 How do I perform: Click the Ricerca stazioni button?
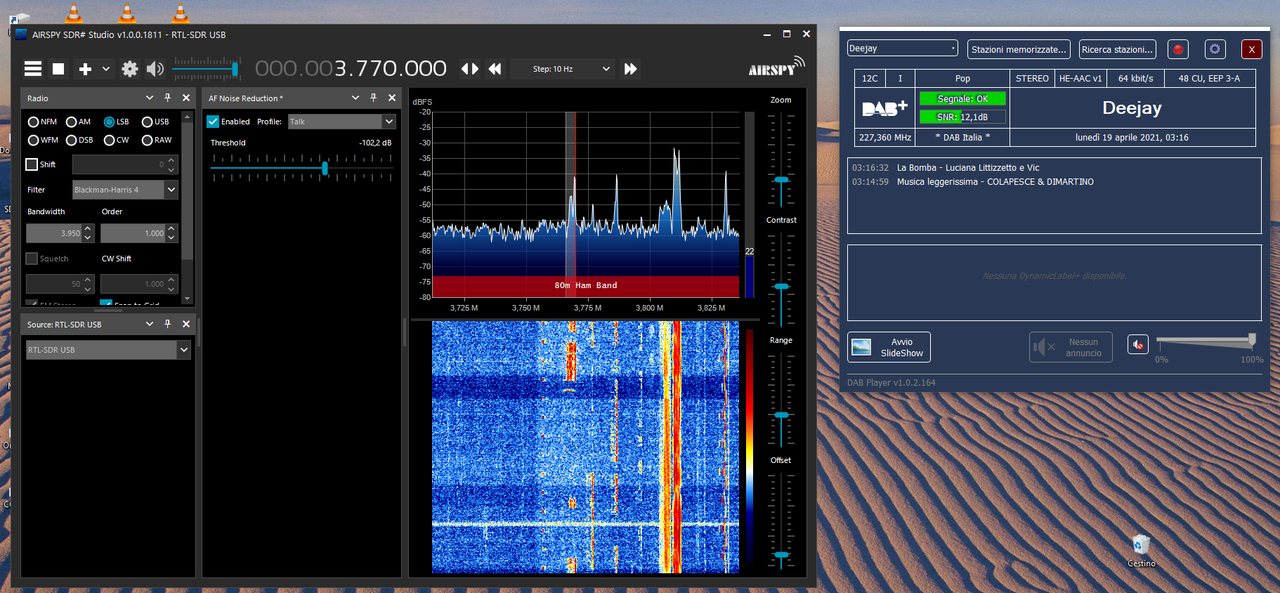[x=1117, y=49]
